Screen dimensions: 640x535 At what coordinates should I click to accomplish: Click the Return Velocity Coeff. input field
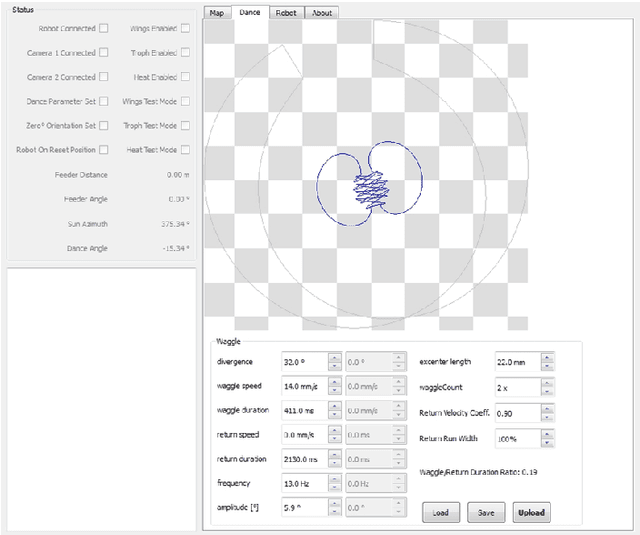(x=516, y=413)
